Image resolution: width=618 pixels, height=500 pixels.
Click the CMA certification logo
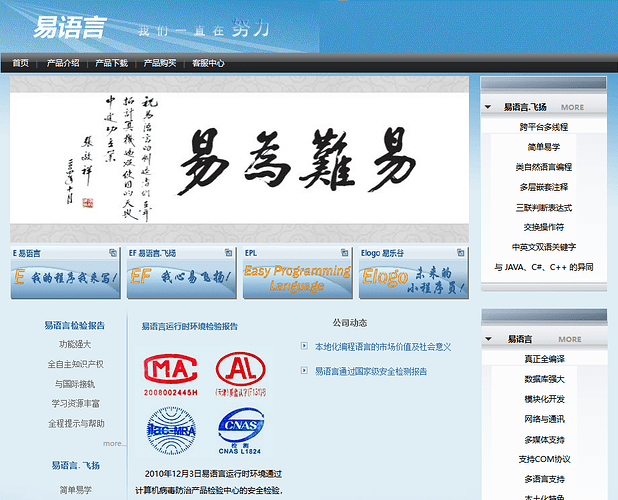171,375
